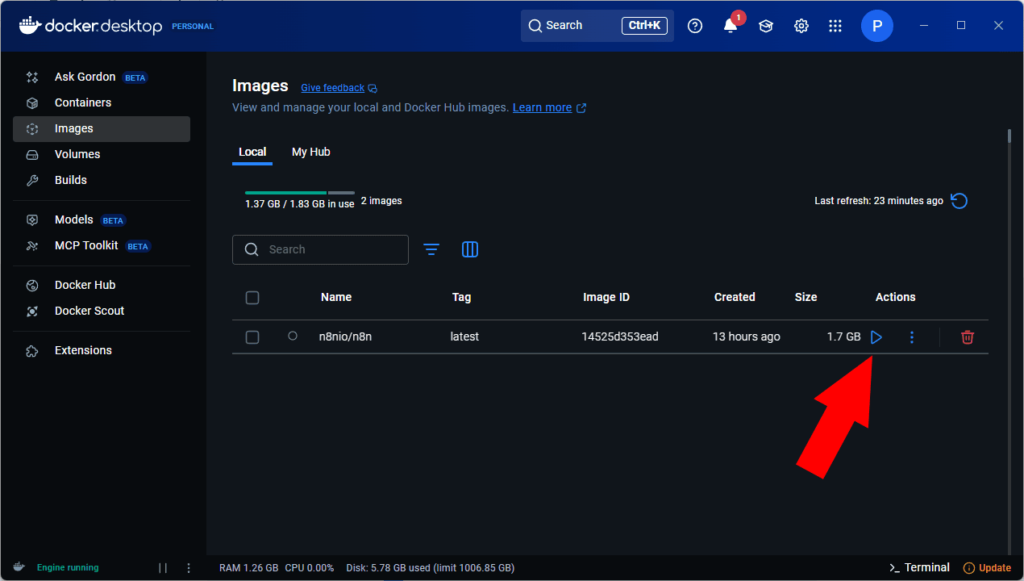1024x581 pixels.
Task: Sort by the Created column header
Action: [734, 297]
